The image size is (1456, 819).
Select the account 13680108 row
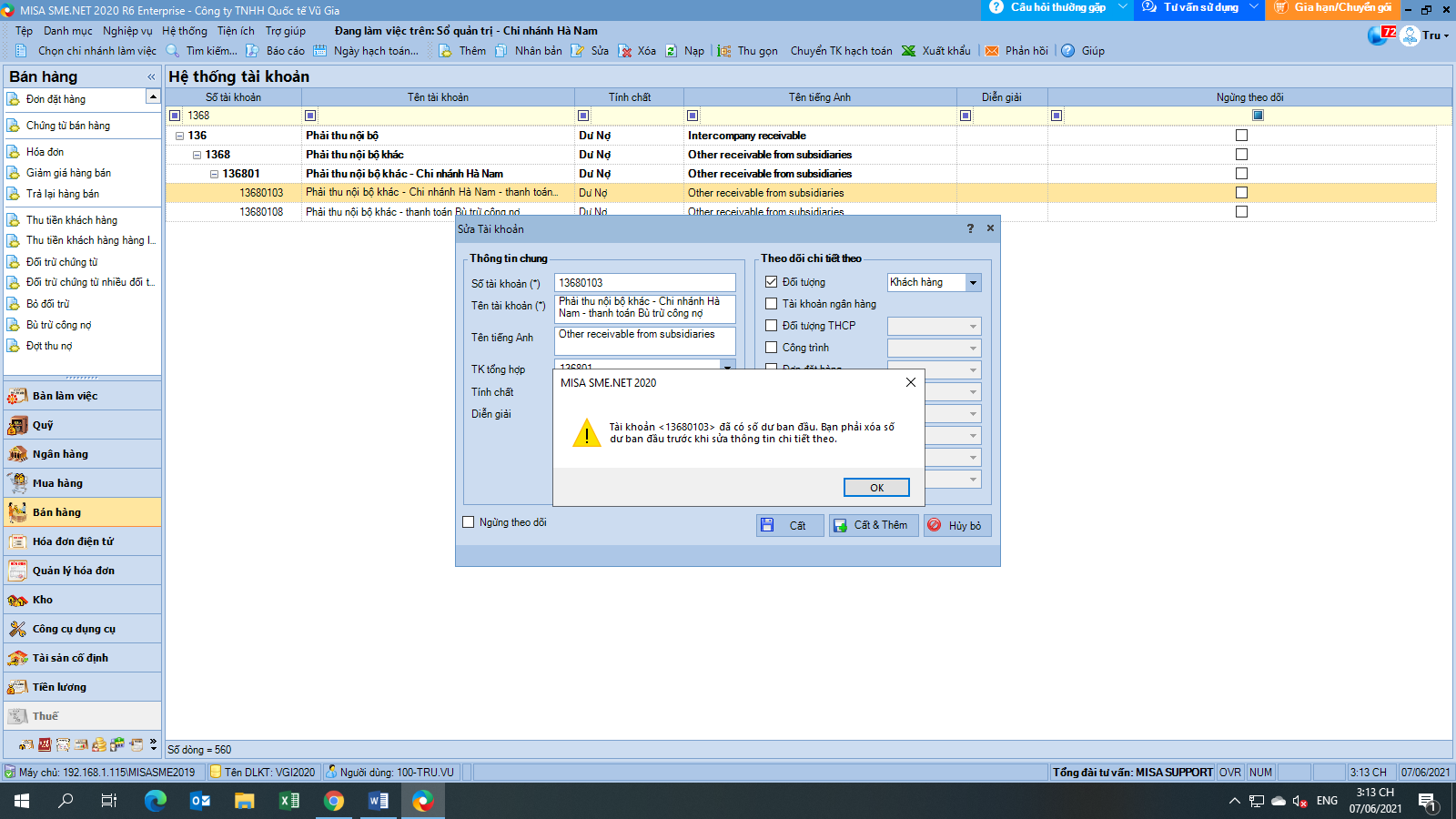(261, 212)
